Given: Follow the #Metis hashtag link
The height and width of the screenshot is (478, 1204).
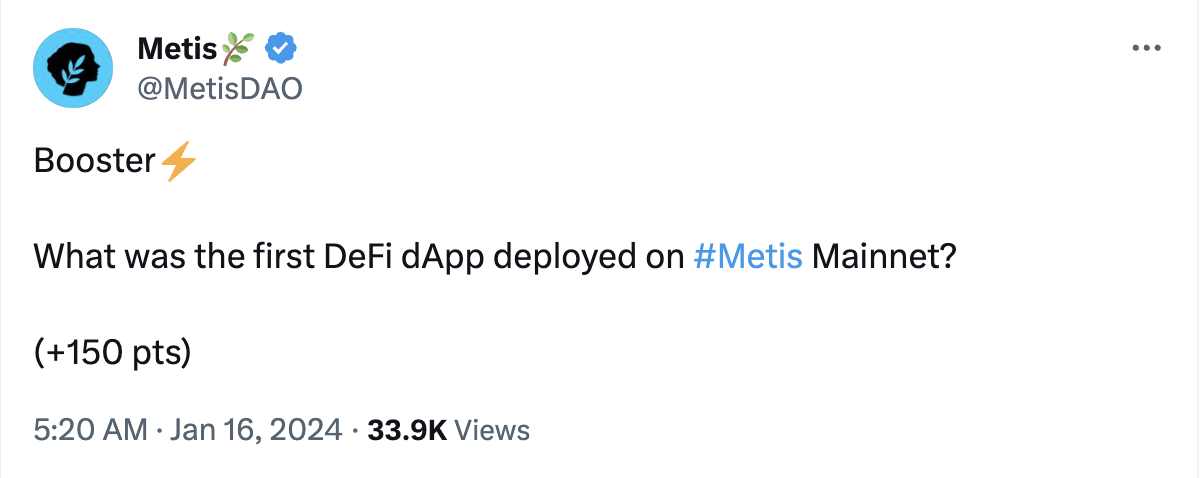Looking at the screenshot, I should point(747,257).
